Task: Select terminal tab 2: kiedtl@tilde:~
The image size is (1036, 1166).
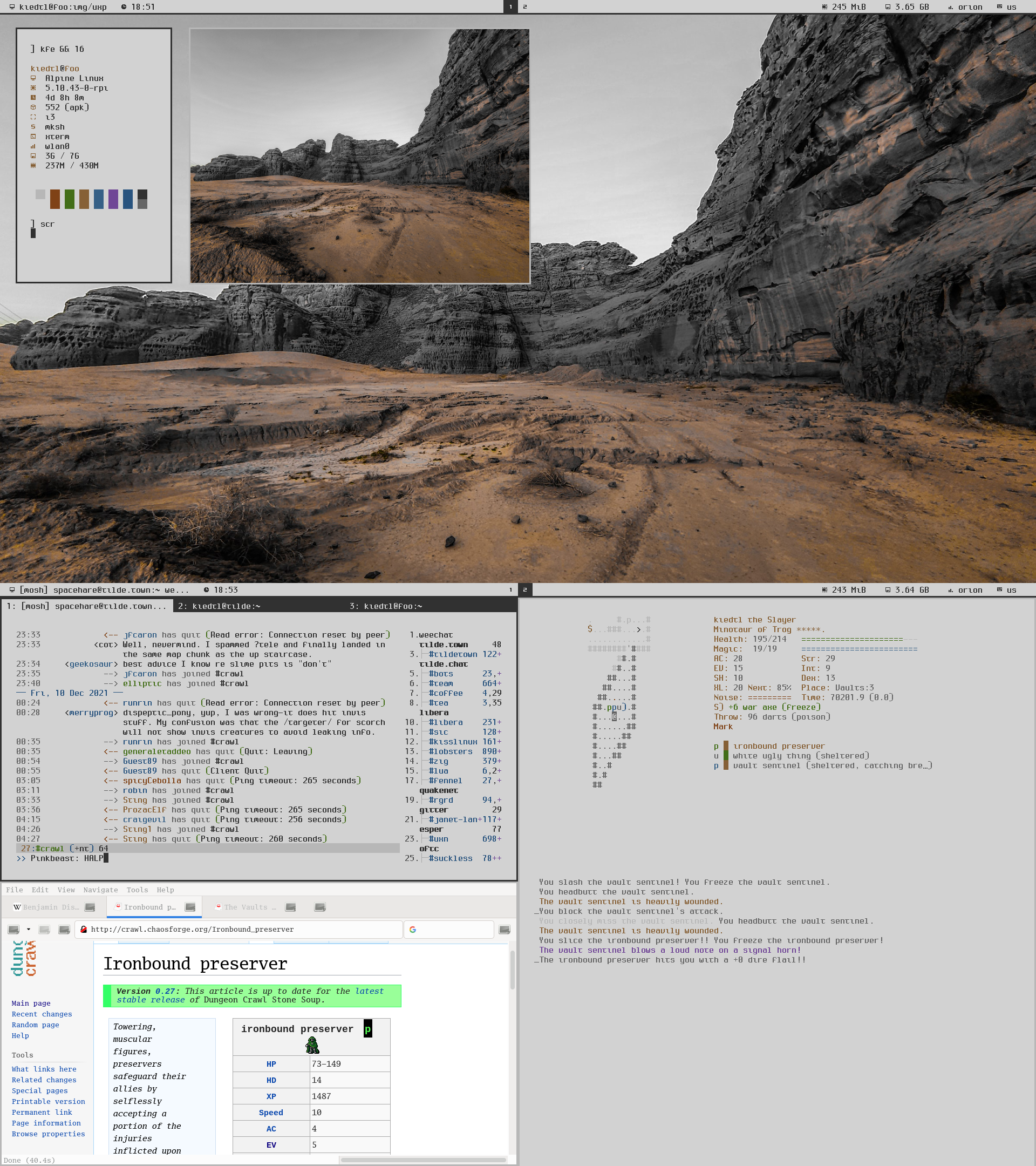Action: point(219,606)
